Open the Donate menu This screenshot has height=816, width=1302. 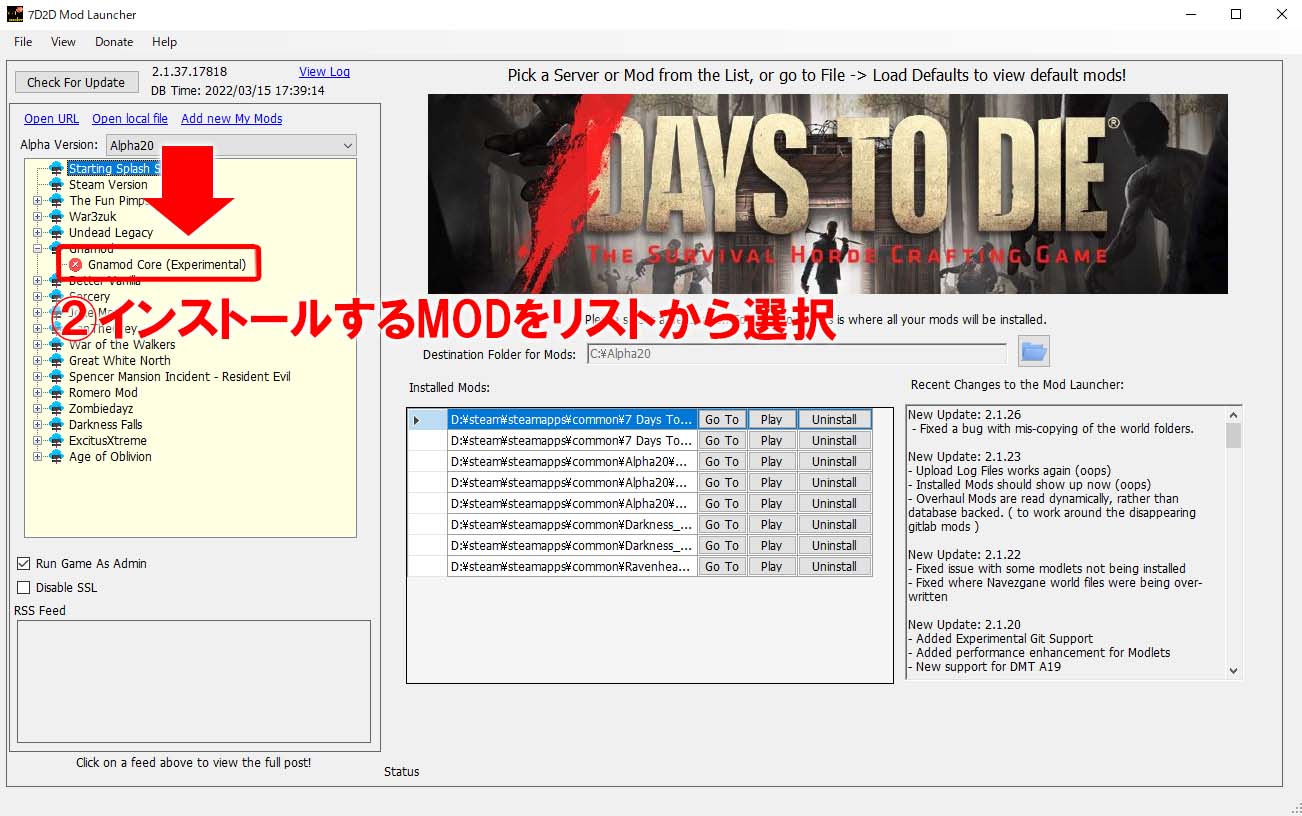pyautogui.click(x=113, y=42)
